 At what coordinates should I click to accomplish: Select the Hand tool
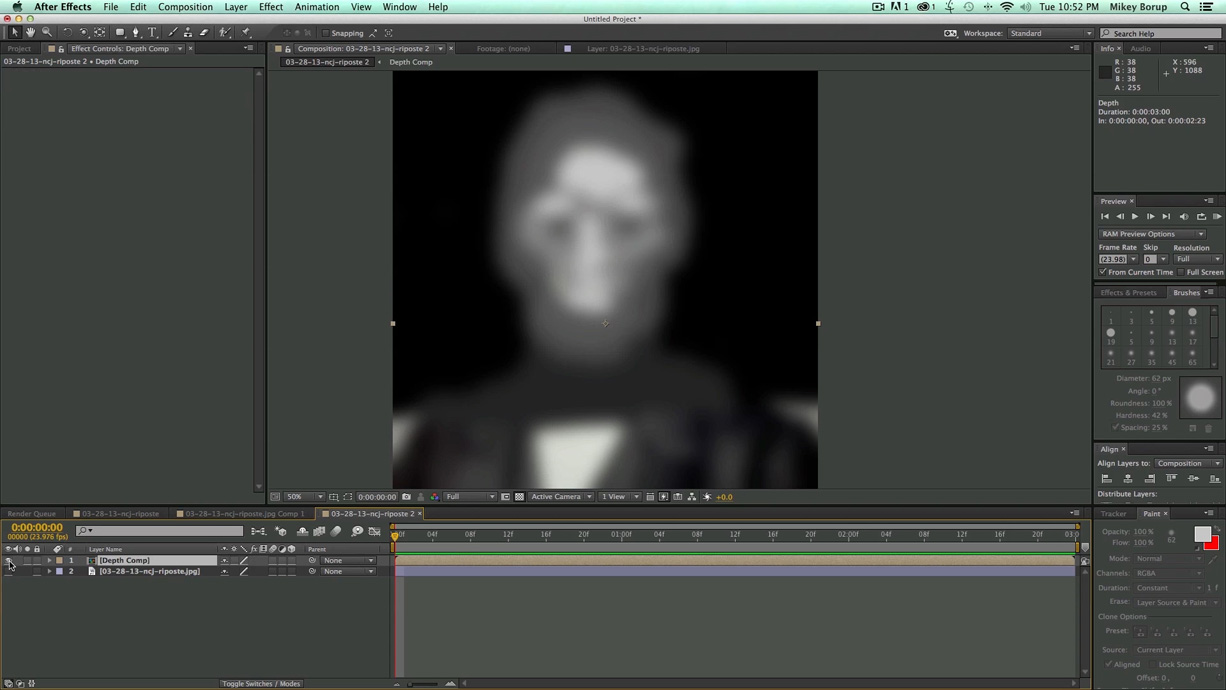pos(30,33)
